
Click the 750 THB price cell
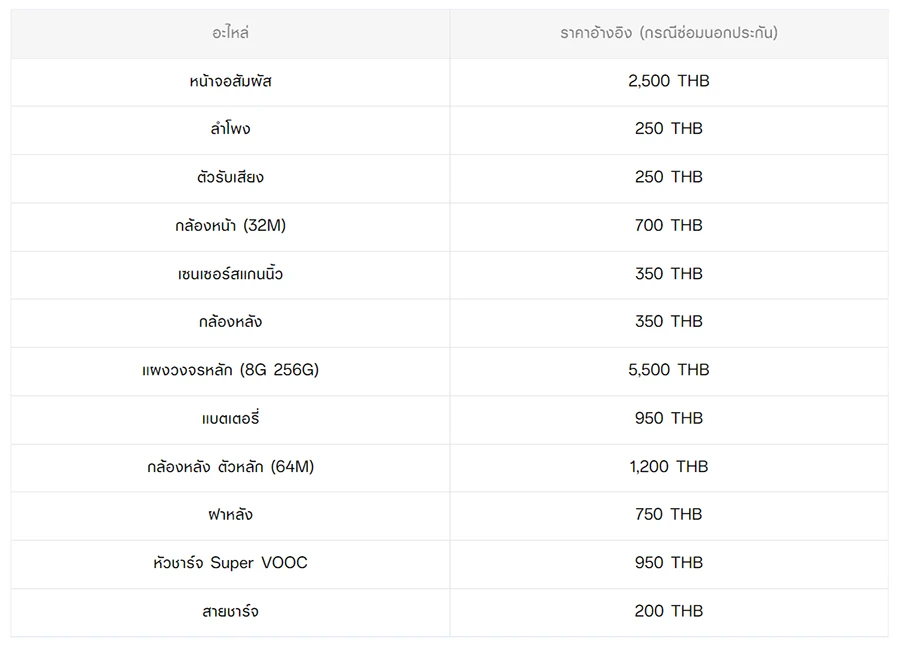click(x=668, y=515)
